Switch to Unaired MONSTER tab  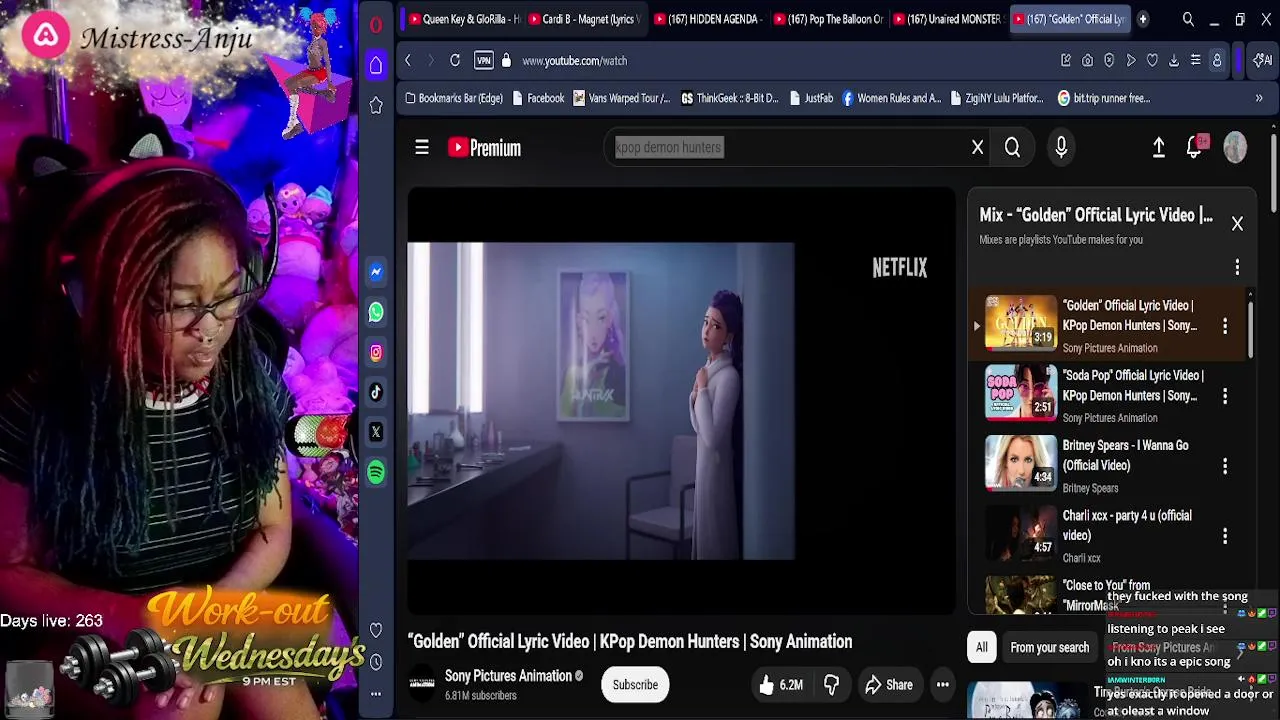947,19
